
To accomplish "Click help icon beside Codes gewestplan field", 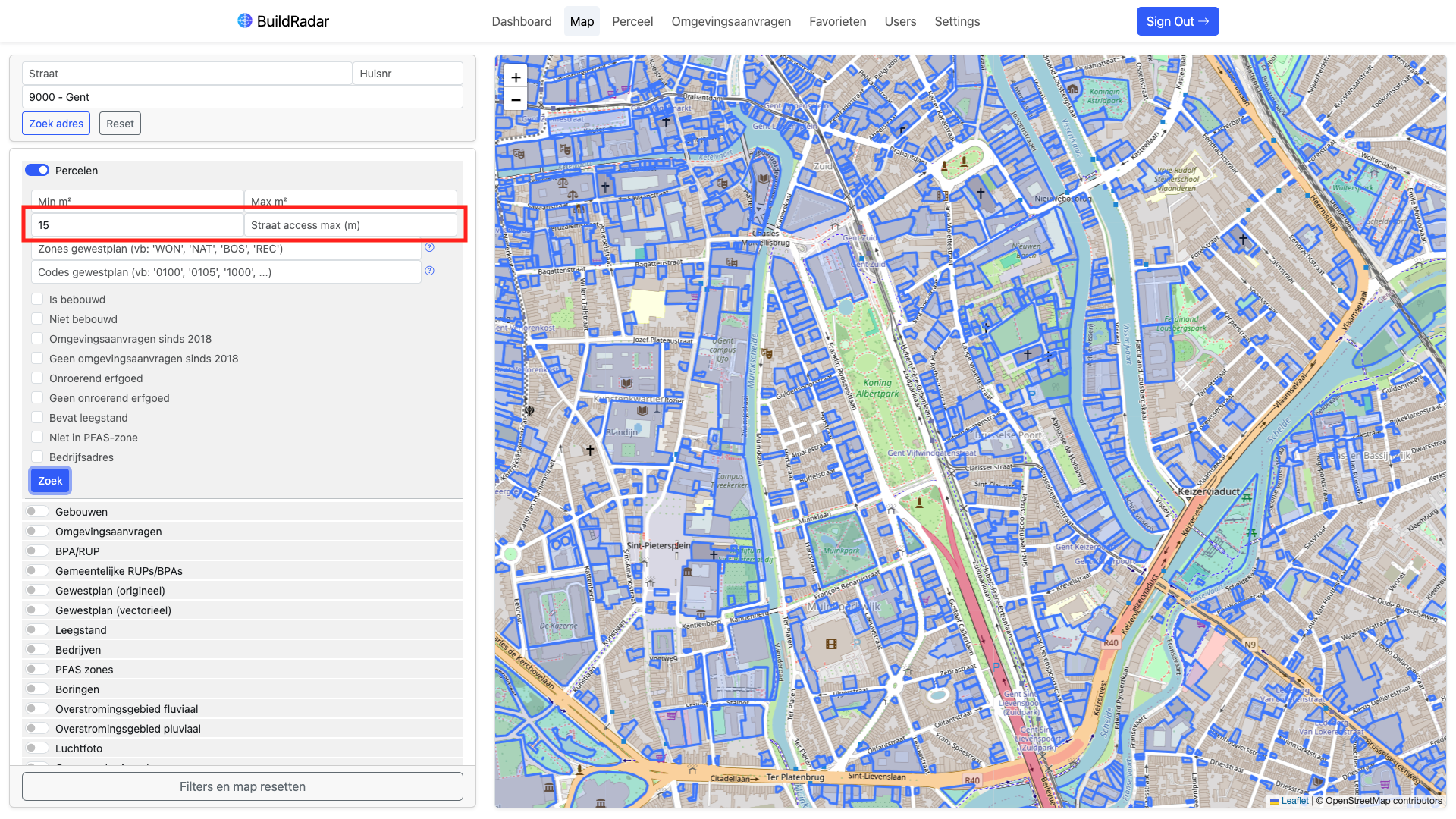I will point(429,271).
